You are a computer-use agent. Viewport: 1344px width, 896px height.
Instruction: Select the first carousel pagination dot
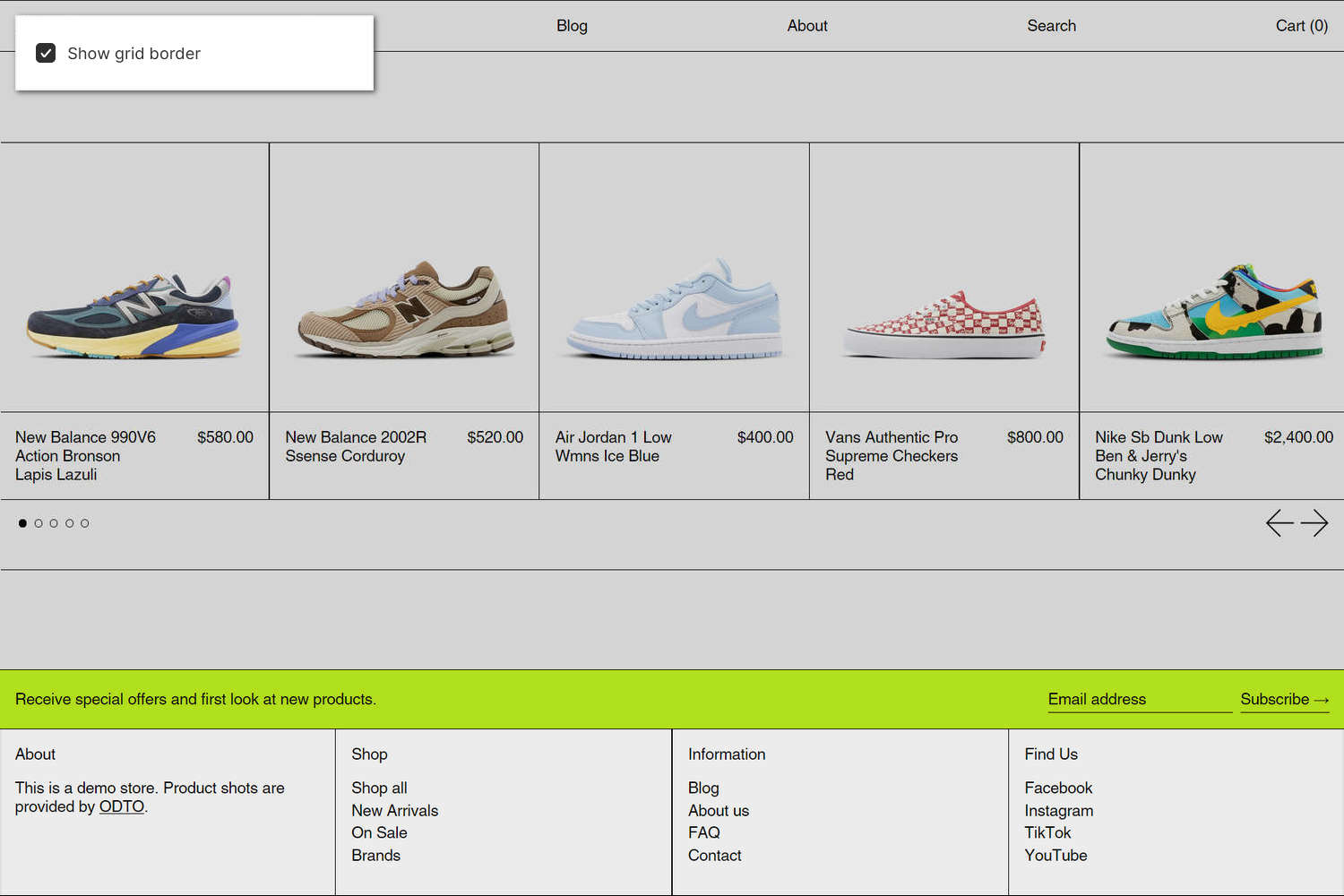point(22,522)
